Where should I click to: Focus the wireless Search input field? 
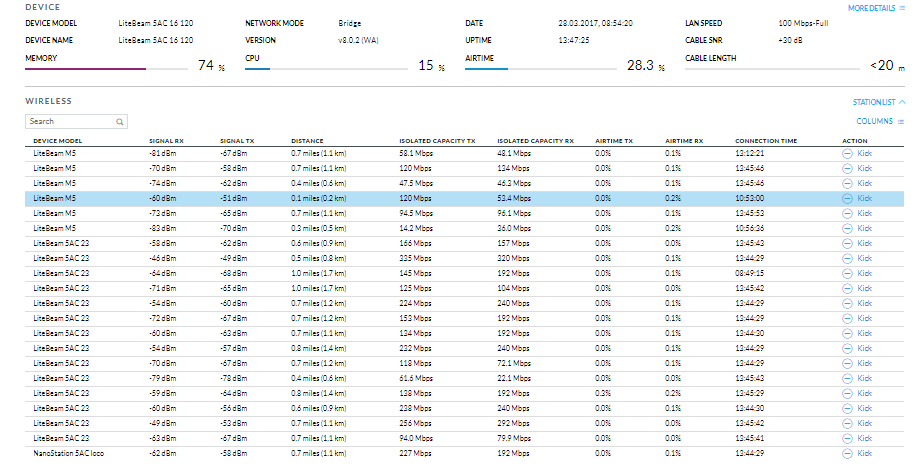click(77, 121)
